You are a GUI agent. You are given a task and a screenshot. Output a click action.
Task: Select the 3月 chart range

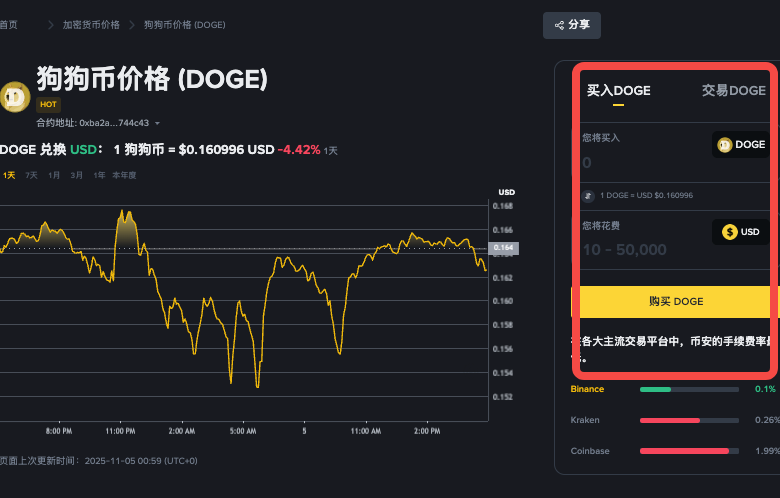76,175
